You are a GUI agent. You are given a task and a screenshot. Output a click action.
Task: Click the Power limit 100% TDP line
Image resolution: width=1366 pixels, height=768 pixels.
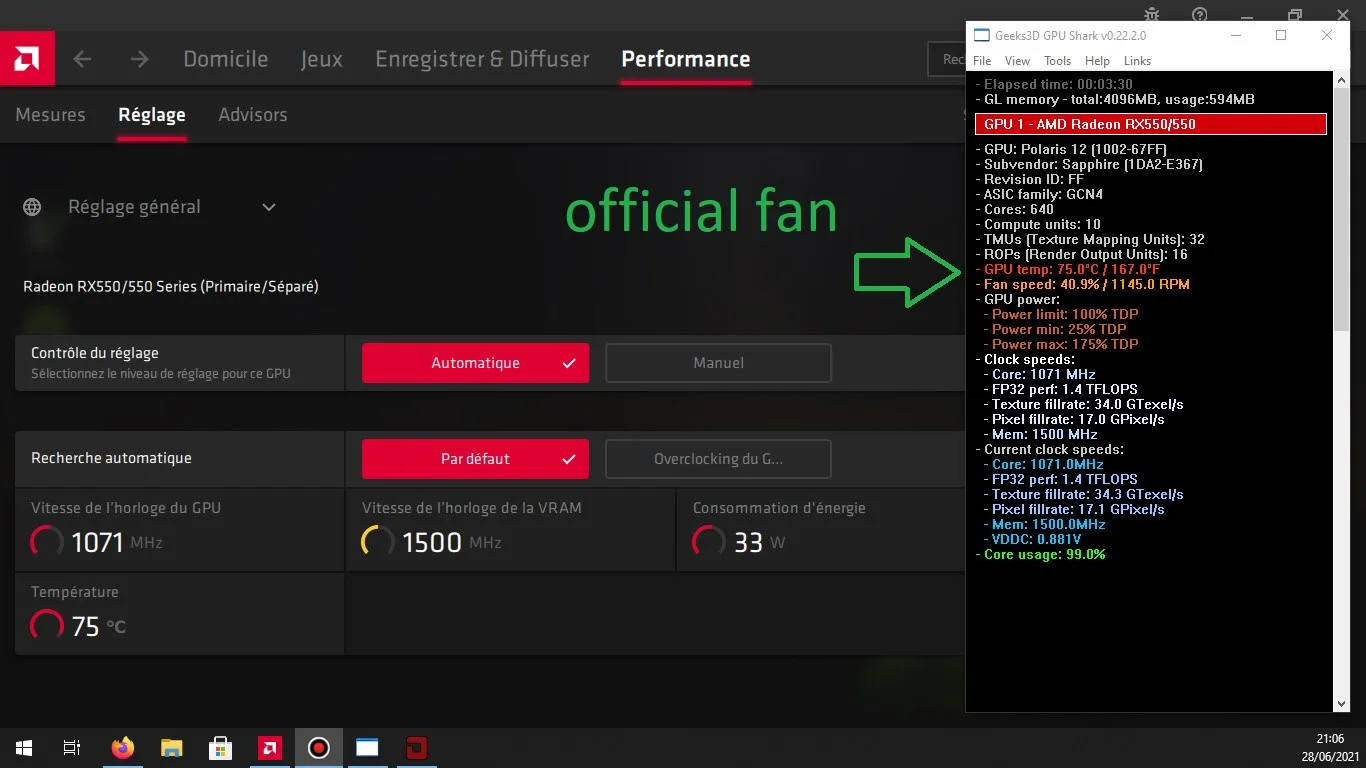pyautogui.click(x=1061, y=314)
